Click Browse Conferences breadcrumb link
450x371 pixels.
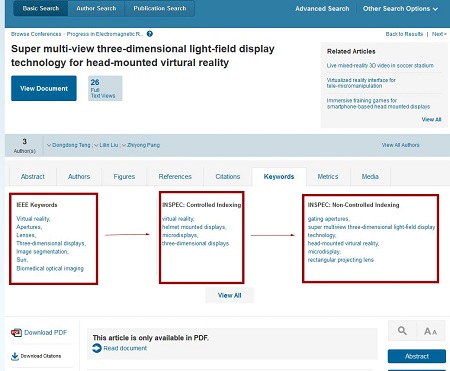click(36, 34)
